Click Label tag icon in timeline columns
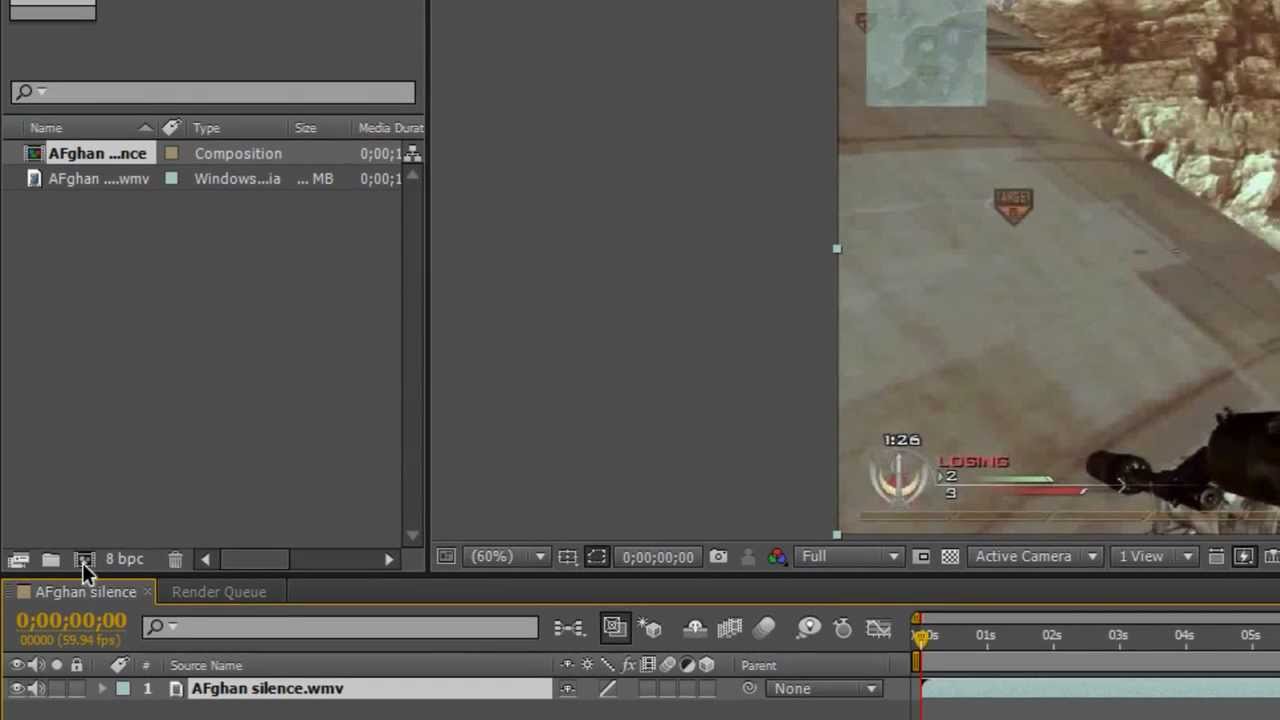Image resolution: width=1280 pixels, height=720 pixels. [x=119, y=665]
